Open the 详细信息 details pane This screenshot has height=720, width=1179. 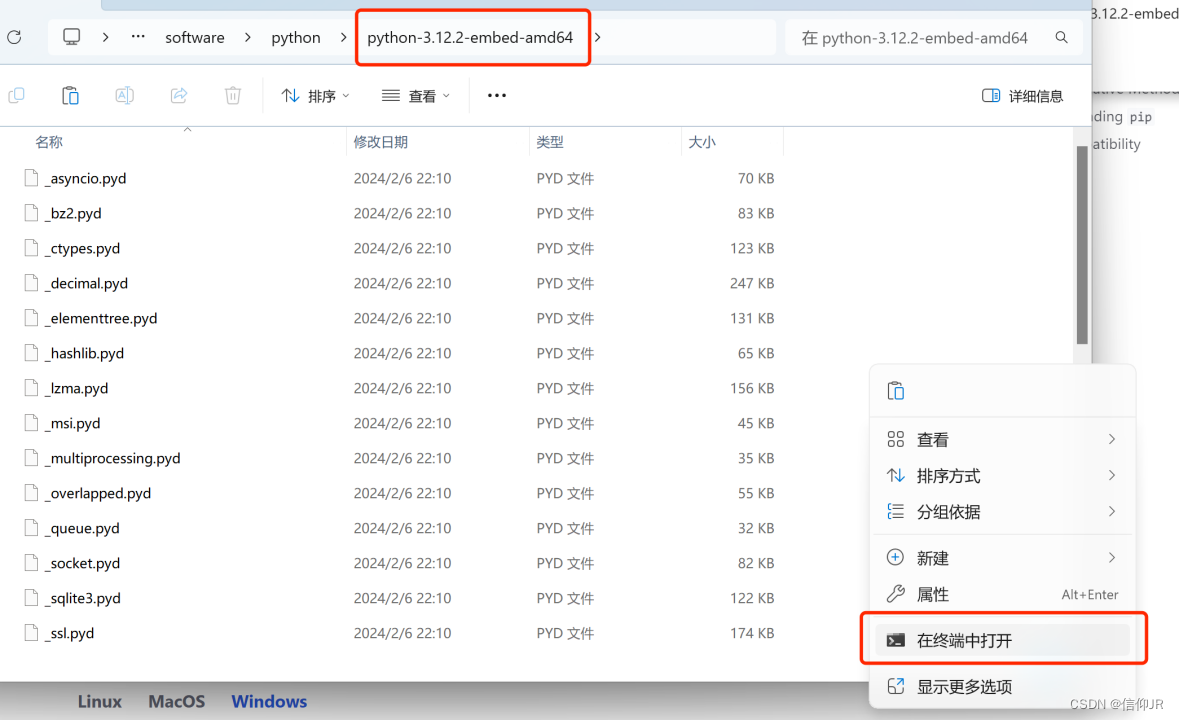point(1022,95)
